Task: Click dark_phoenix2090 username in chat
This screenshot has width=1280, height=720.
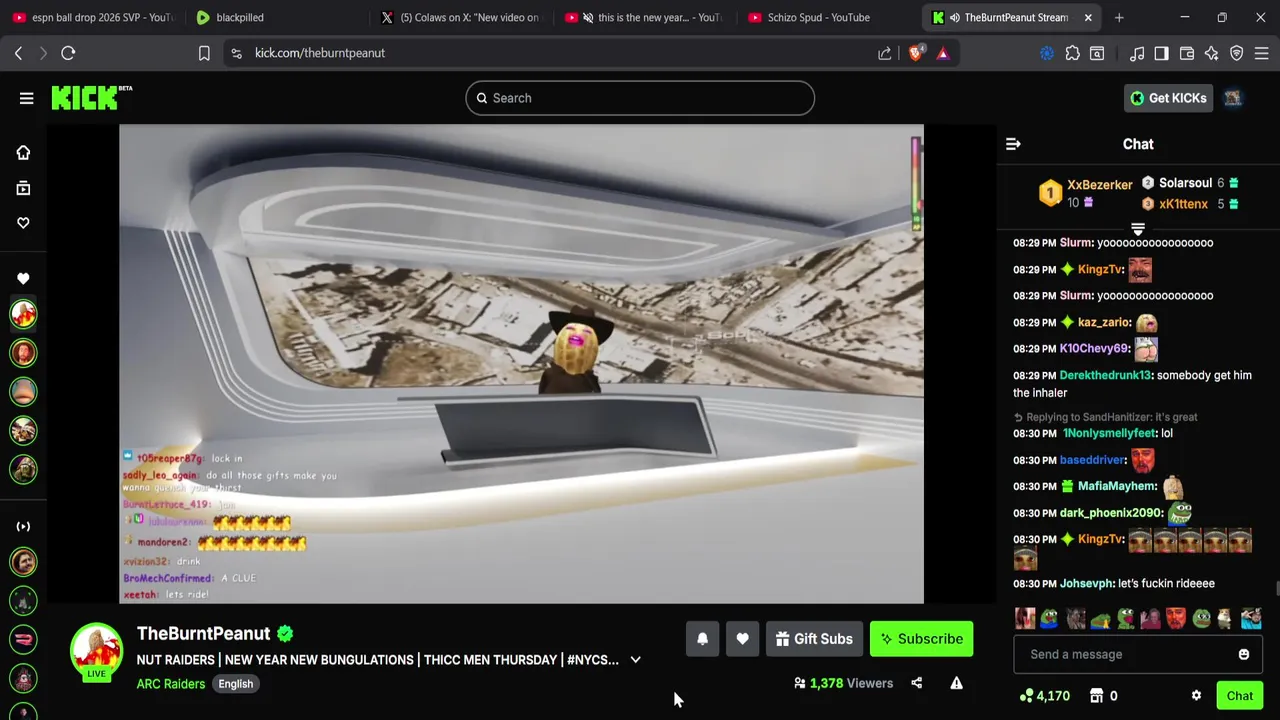Action: [x=1111, y=513]
